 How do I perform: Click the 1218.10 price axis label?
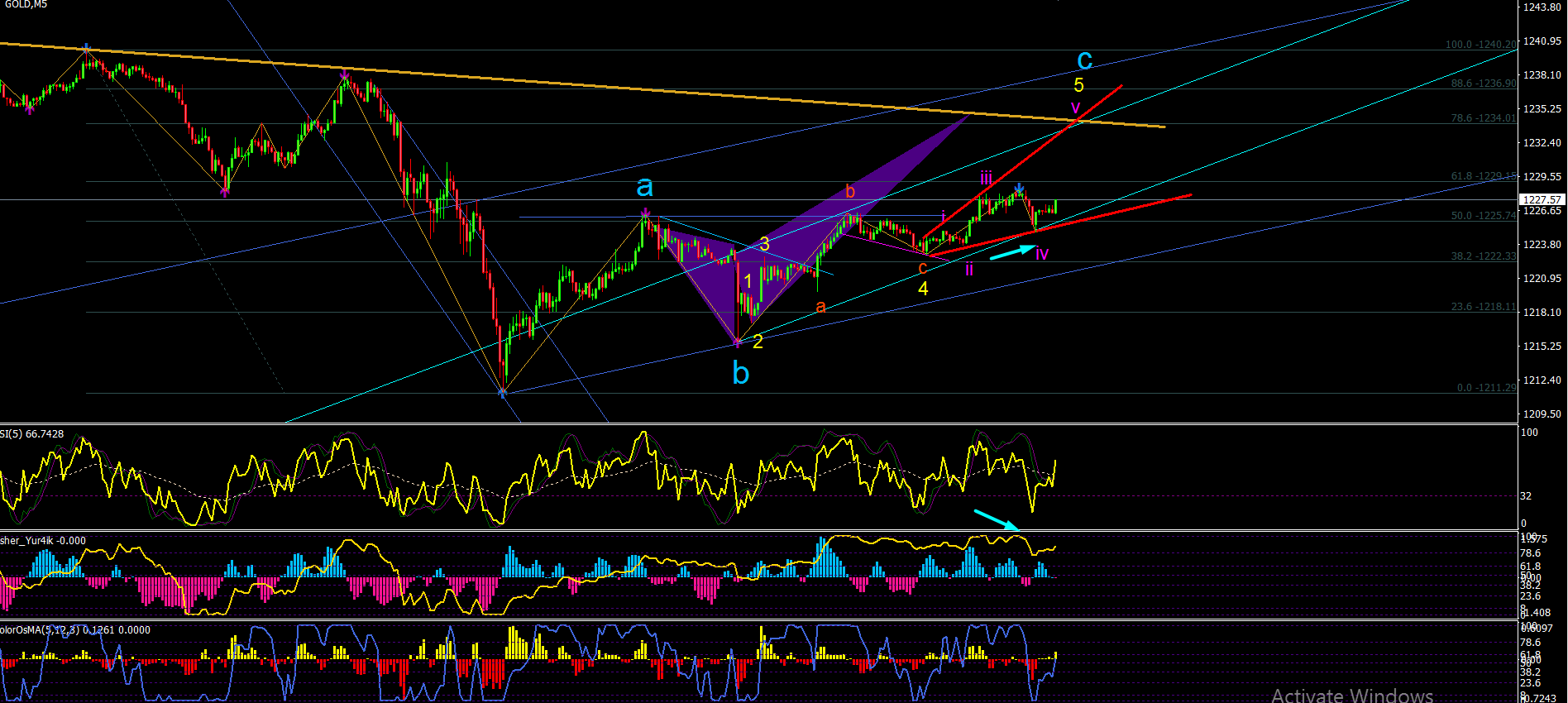1542,313
